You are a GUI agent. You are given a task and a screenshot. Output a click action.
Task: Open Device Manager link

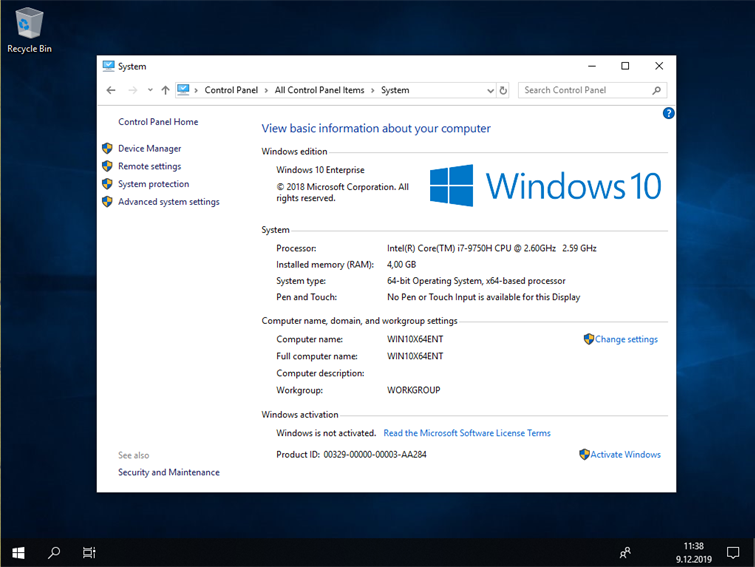coord(150,149)
